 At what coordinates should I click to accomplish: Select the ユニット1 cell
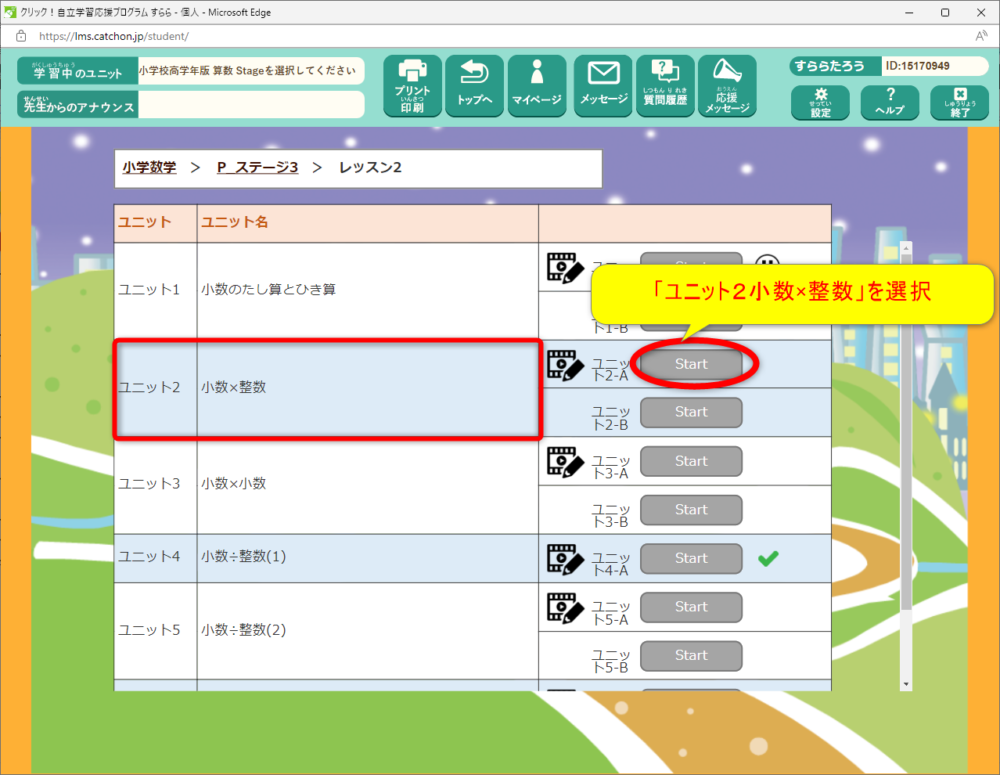(x=156, y=290)
